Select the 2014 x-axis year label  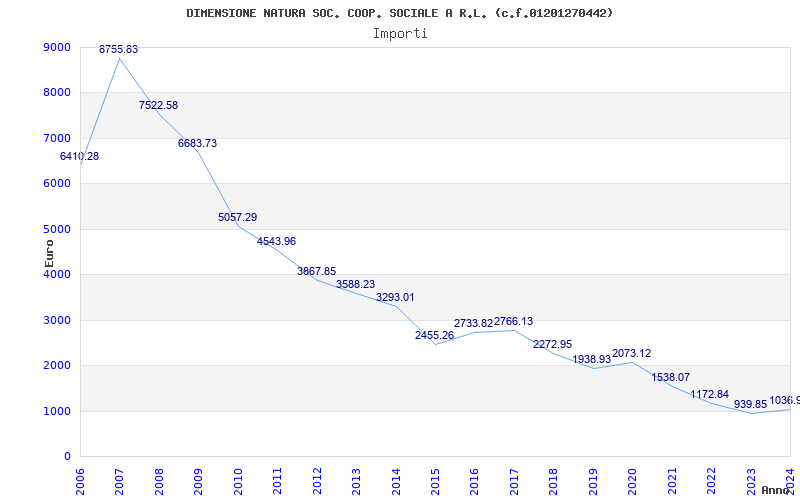tap(395, 481)
